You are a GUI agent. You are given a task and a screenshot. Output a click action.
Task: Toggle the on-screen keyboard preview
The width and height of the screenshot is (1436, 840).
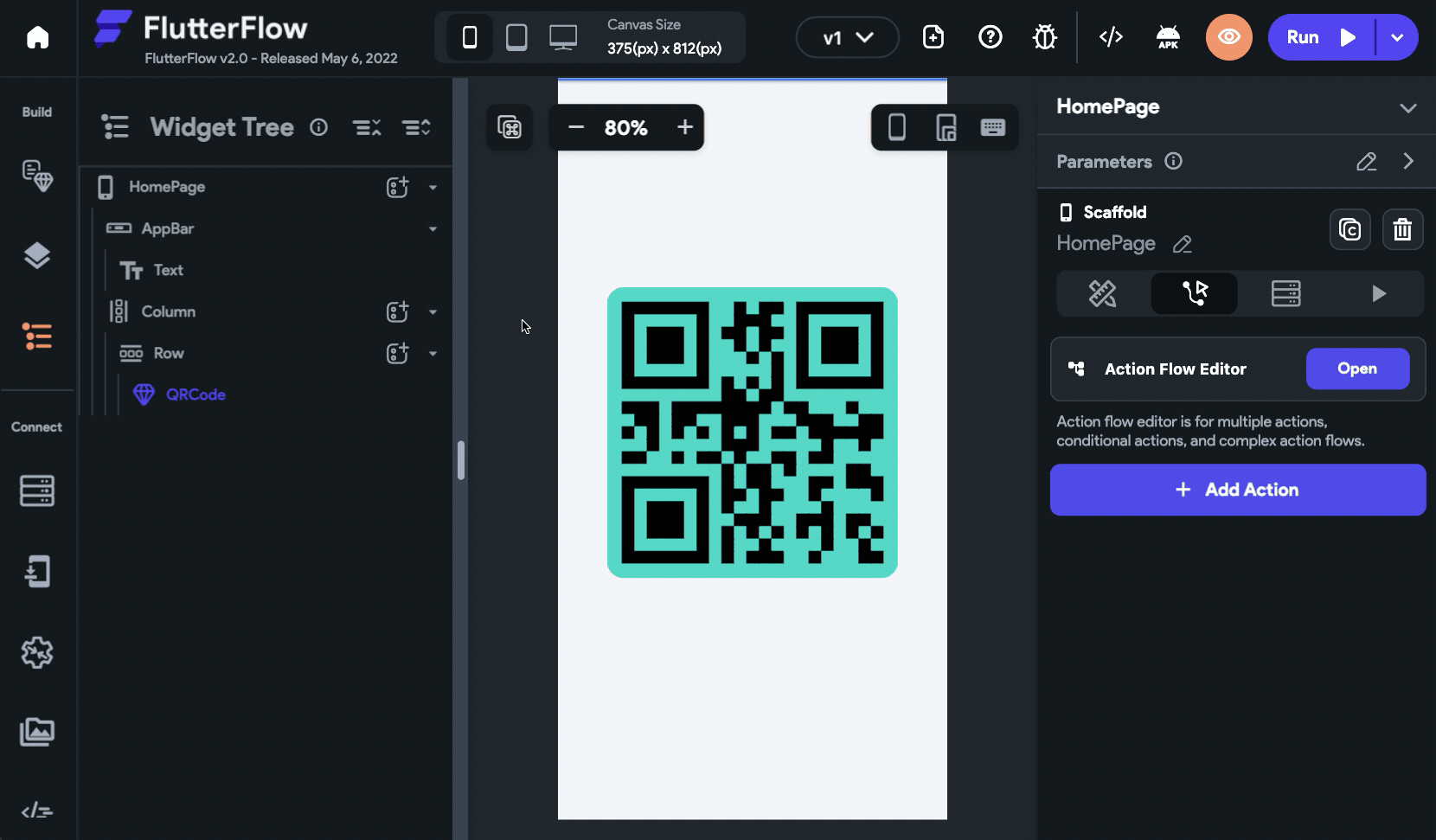click(x=993, y=127)
